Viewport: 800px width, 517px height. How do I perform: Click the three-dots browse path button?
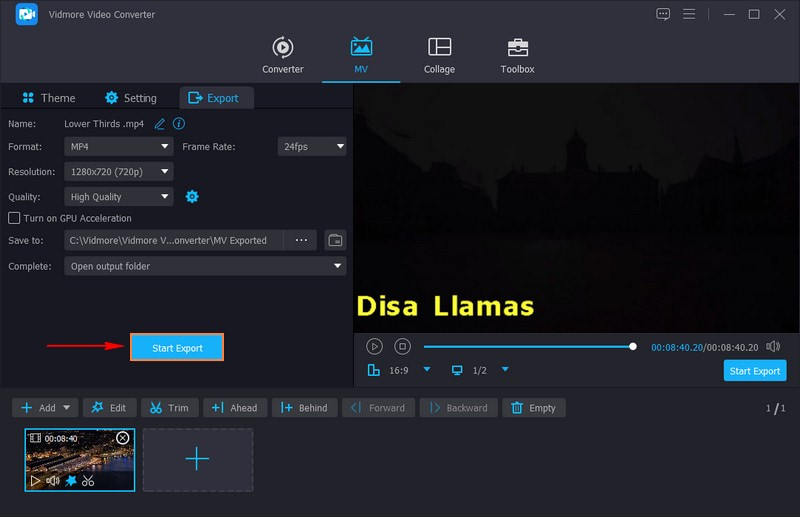tap(301, 240)
